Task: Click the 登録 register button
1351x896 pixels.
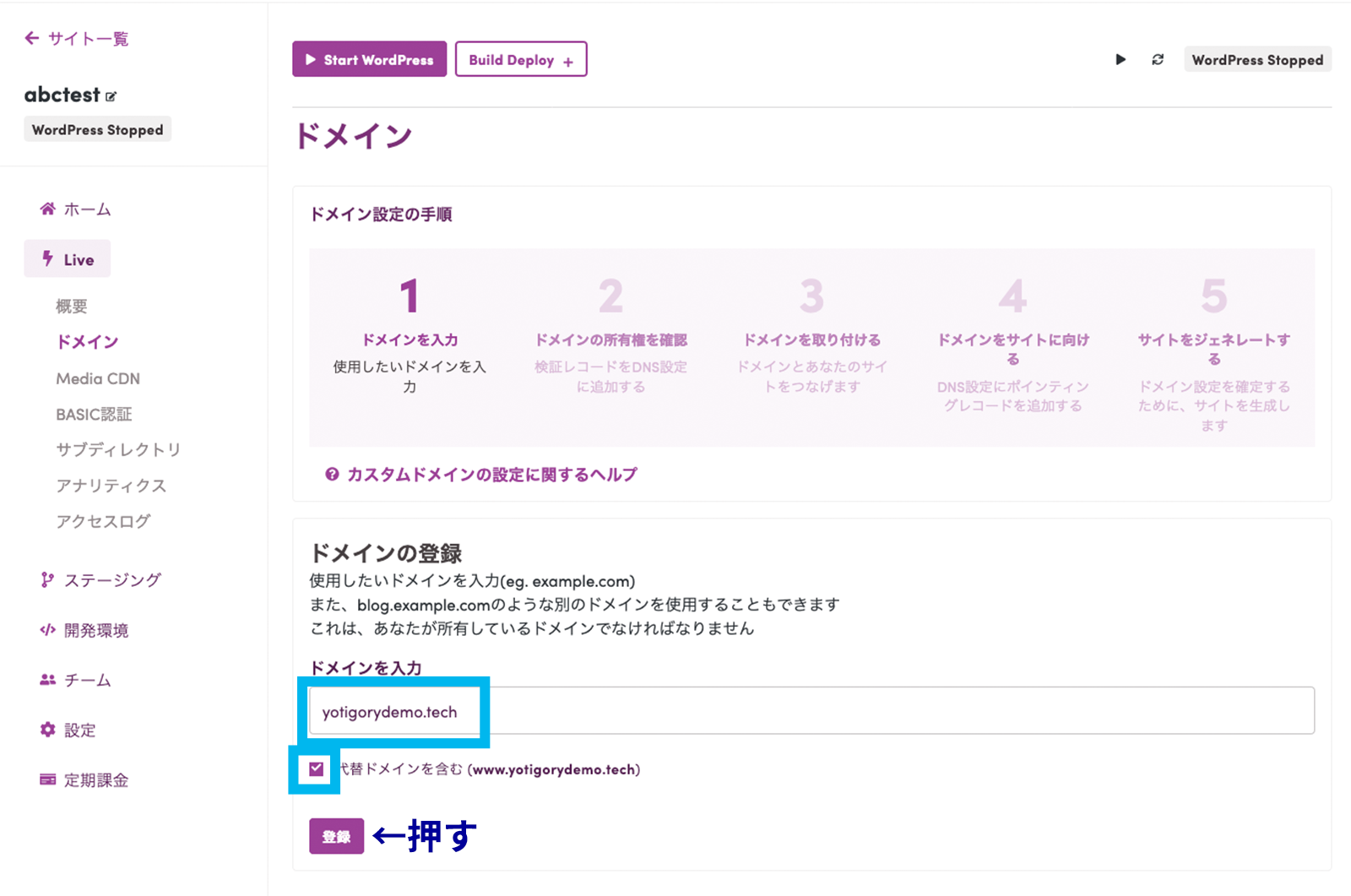Action: pyautogui.click(x=336, y=836)
